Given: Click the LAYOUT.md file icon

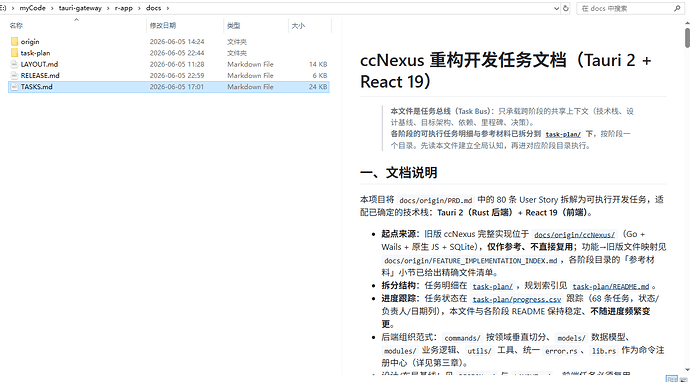Looking at the screenshot, I should [x=14, y=64].
